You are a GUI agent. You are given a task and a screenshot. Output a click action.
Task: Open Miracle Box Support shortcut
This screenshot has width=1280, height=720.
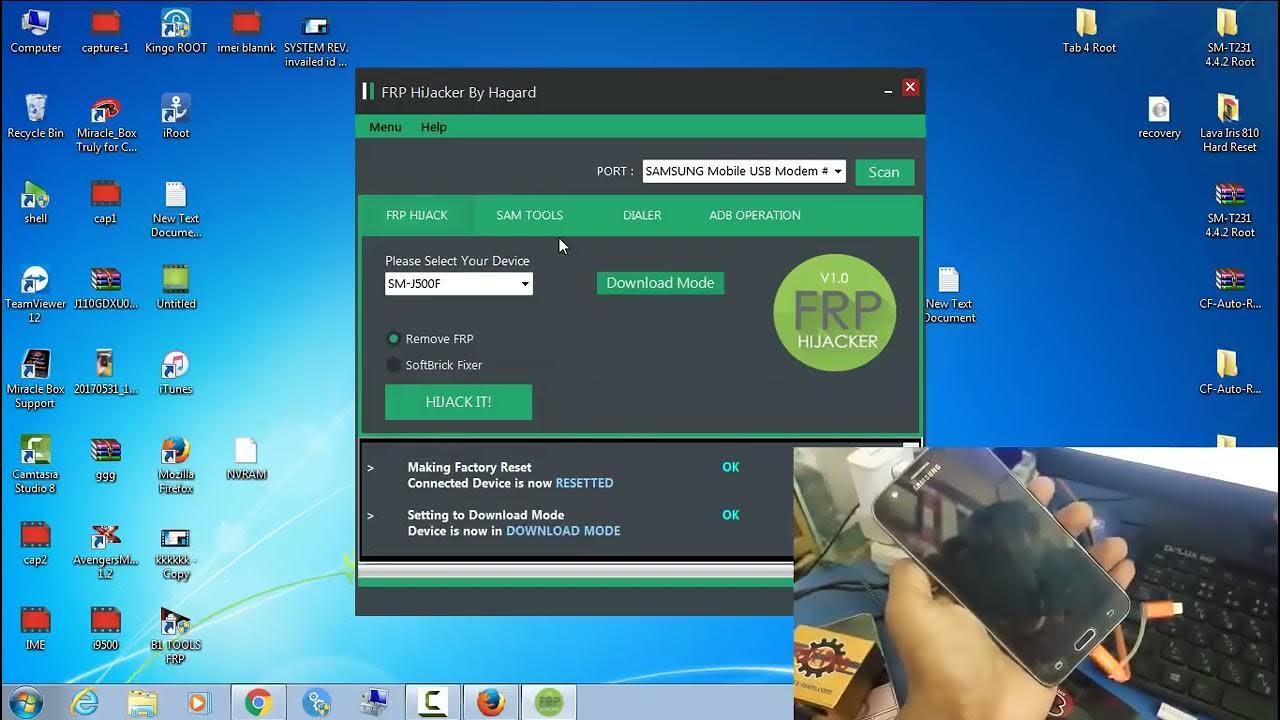pyautogui.click(x=35, y=379)
